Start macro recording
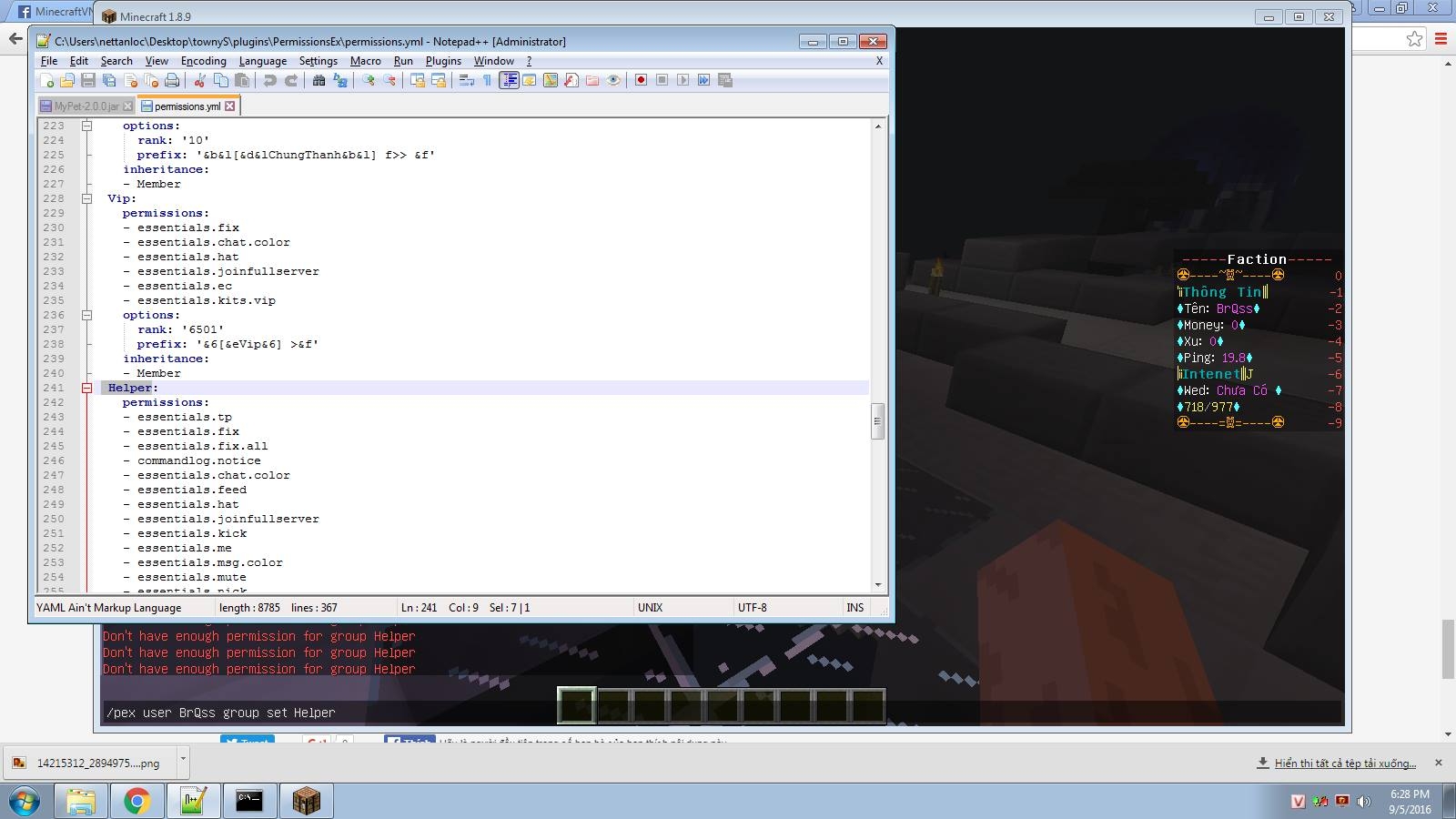 (x=641, y=80)
